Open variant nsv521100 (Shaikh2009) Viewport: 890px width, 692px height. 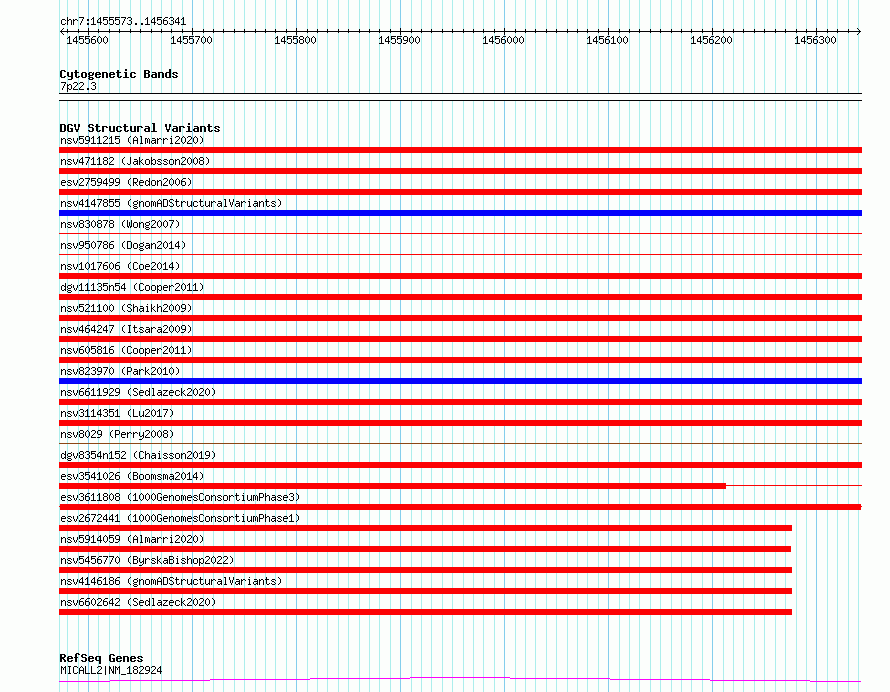[126, 308]
